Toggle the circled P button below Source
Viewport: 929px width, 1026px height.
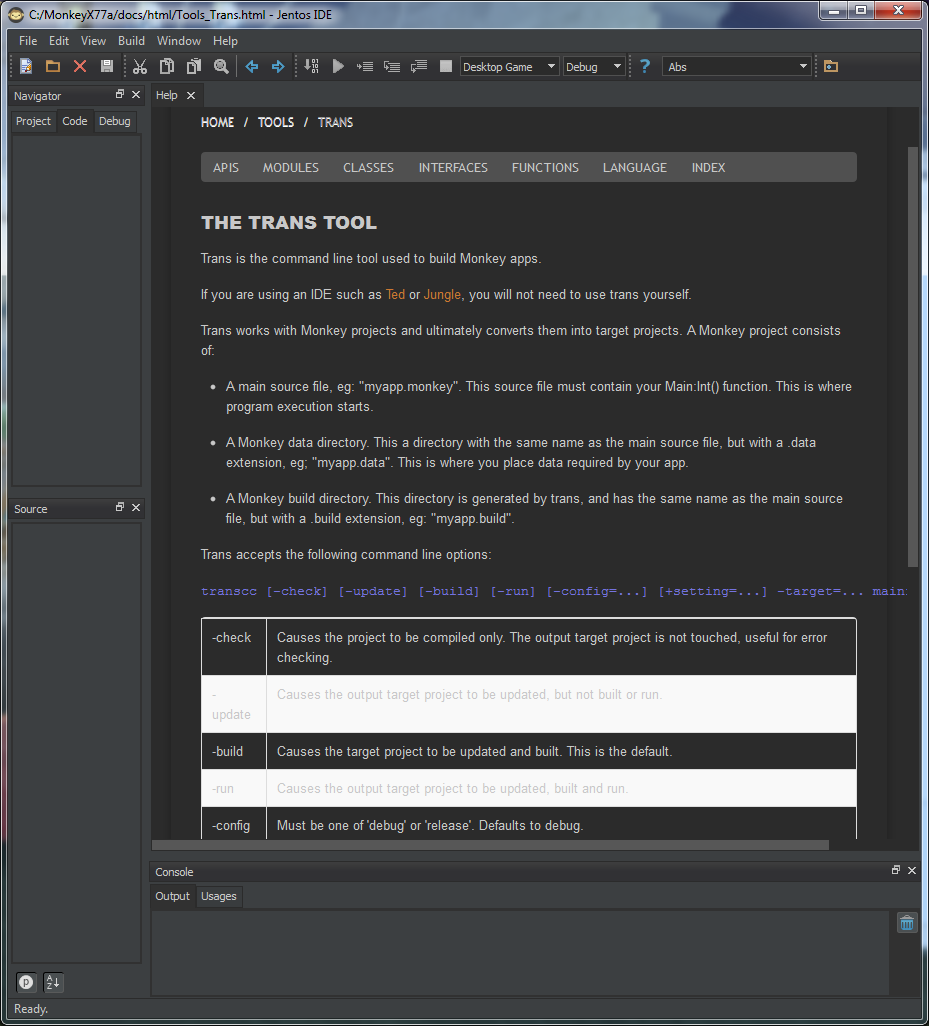[26, 982]
